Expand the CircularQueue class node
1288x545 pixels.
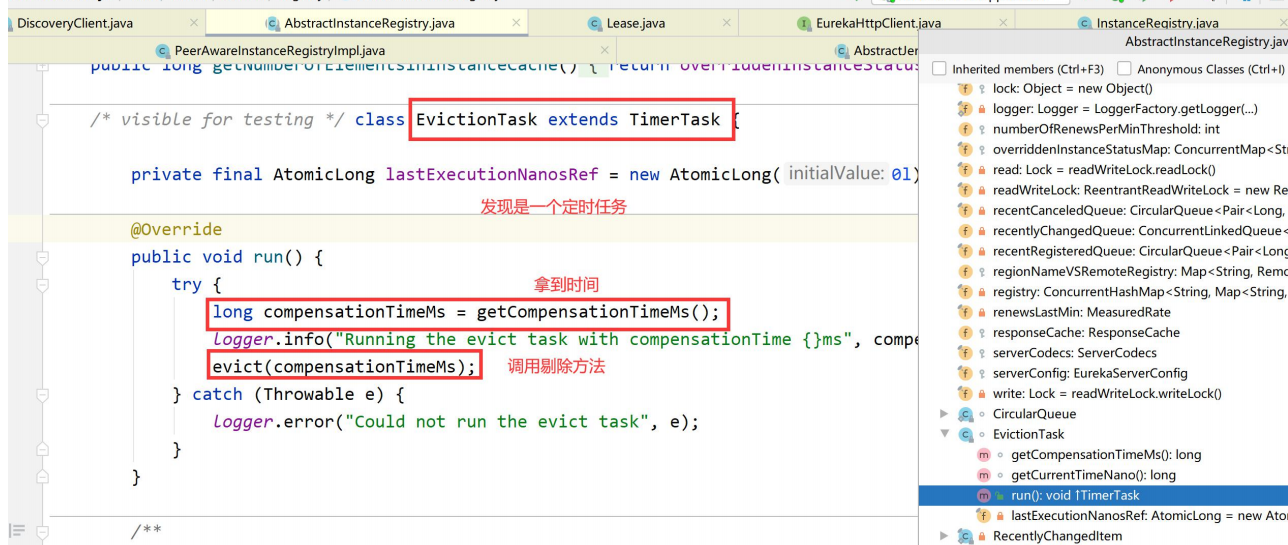click(944, 414)
